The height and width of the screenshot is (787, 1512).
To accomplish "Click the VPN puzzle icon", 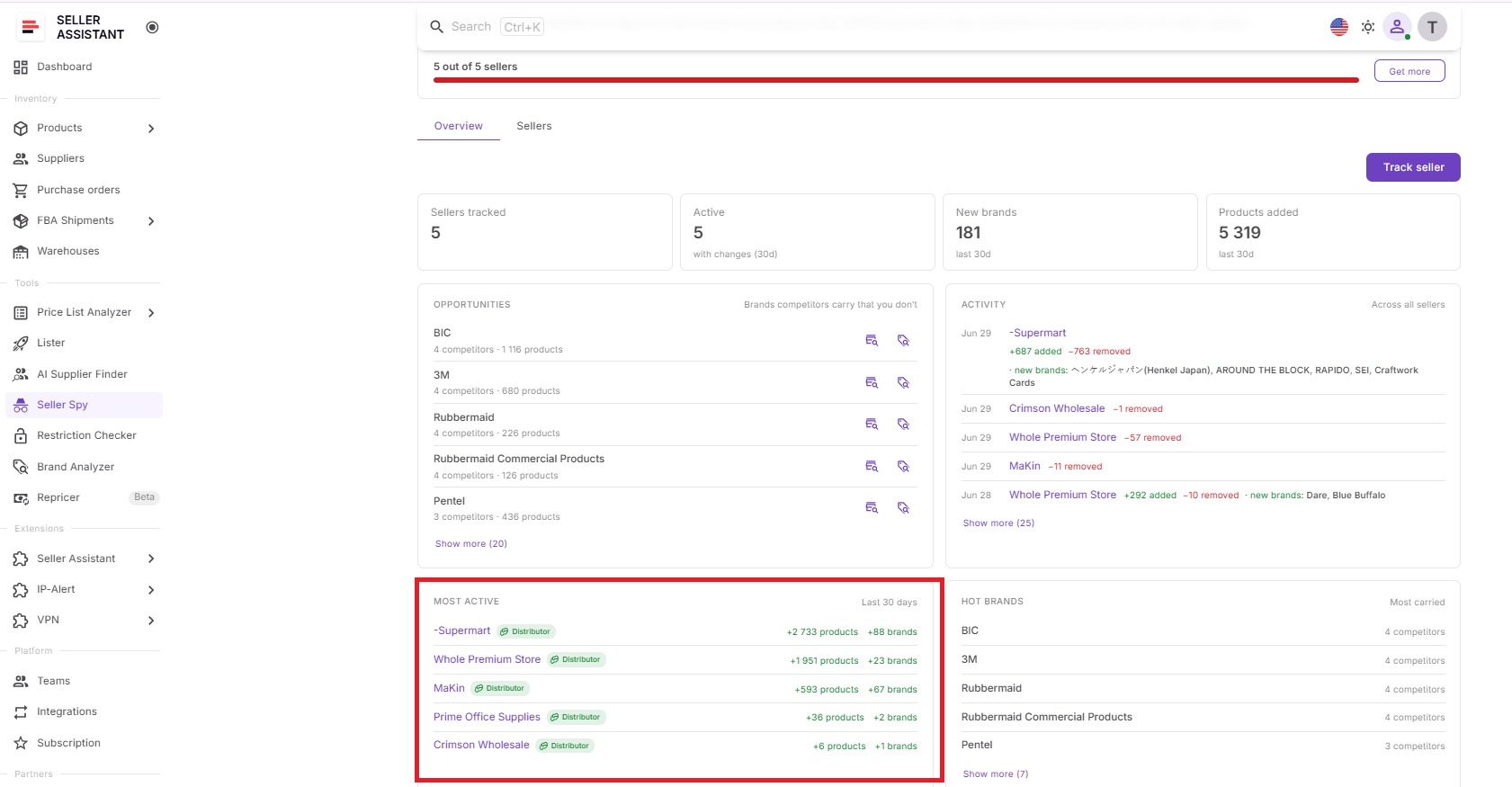I will click(x=21, y=621).
